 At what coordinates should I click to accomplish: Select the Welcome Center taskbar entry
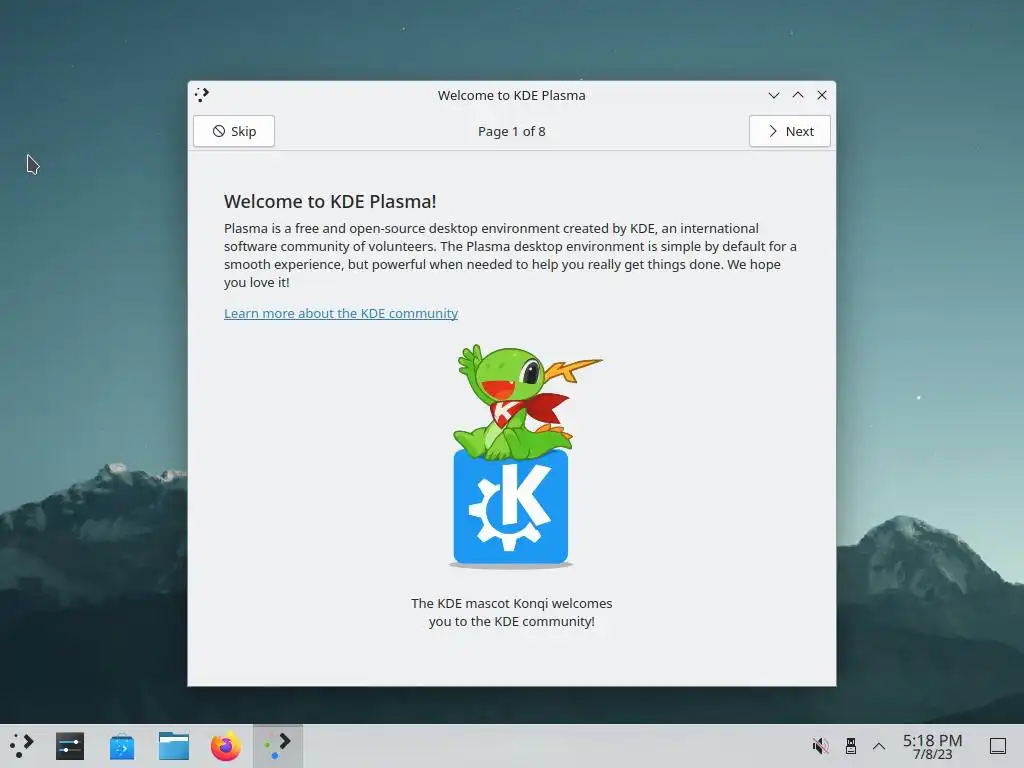[x=278, y=746]
